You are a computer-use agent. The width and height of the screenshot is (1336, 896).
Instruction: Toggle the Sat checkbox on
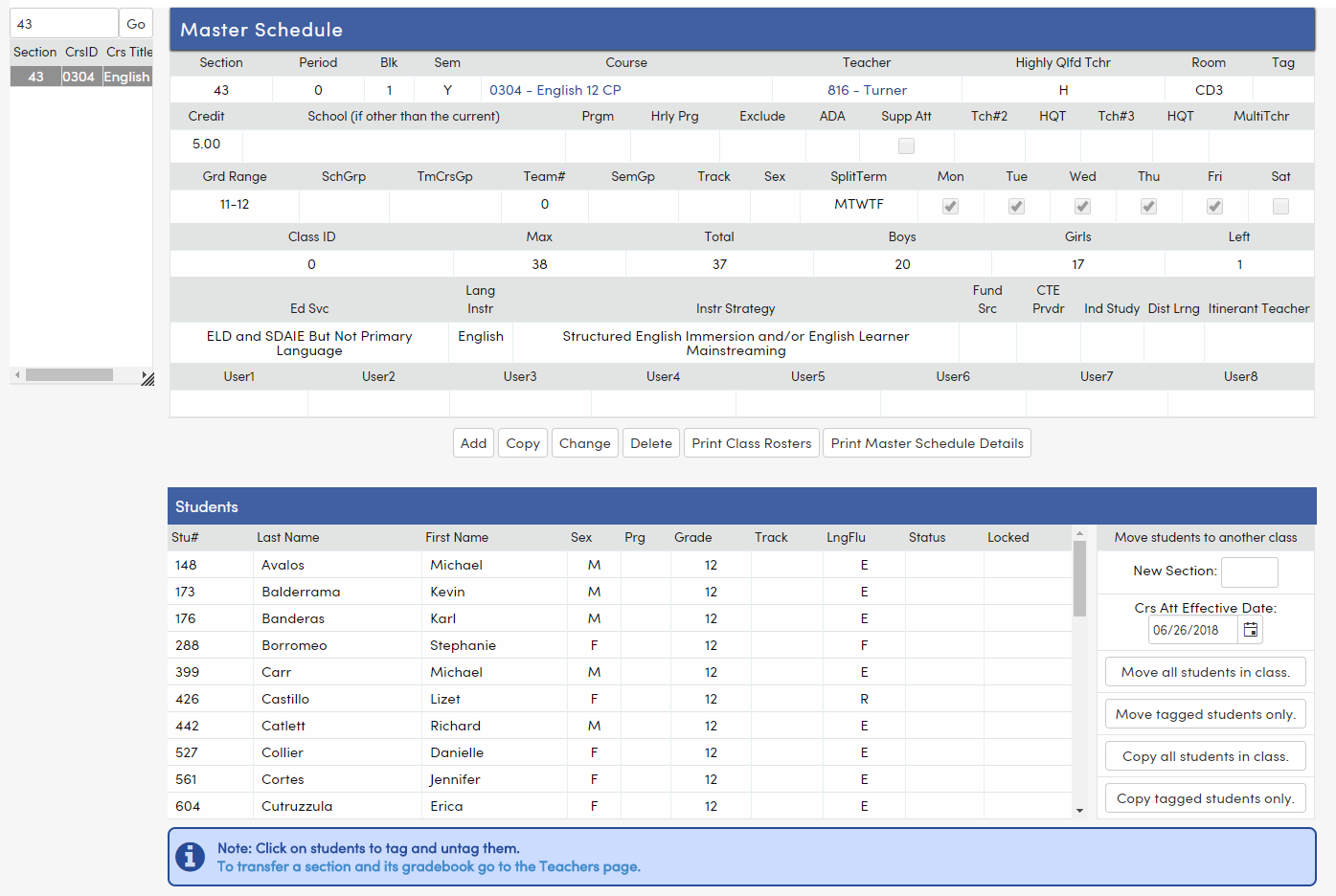point(1280,206)
